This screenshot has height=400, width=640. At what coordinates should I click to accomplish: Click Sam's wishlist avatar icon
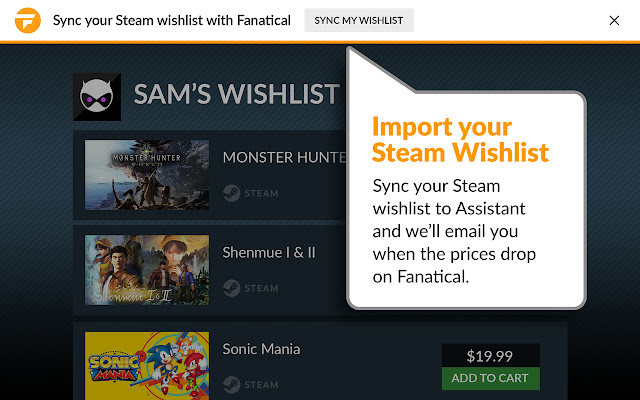pos(98,96)
